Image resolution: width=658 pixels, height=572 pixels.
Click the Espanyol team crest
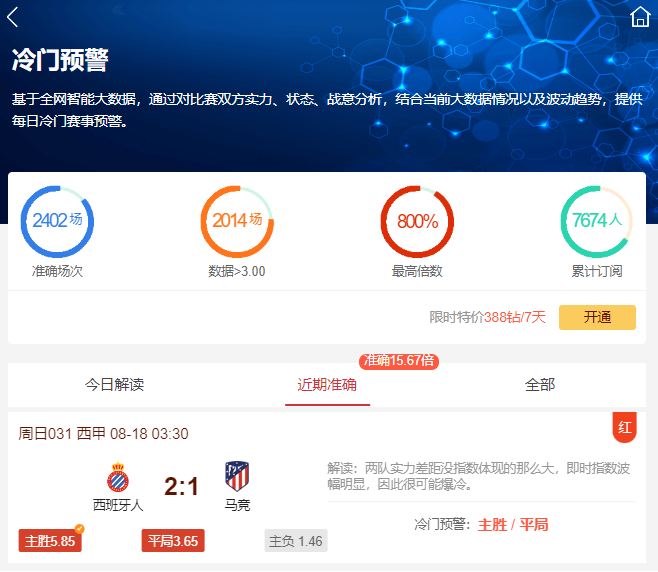pyautogui.click(x=118, y=476)
